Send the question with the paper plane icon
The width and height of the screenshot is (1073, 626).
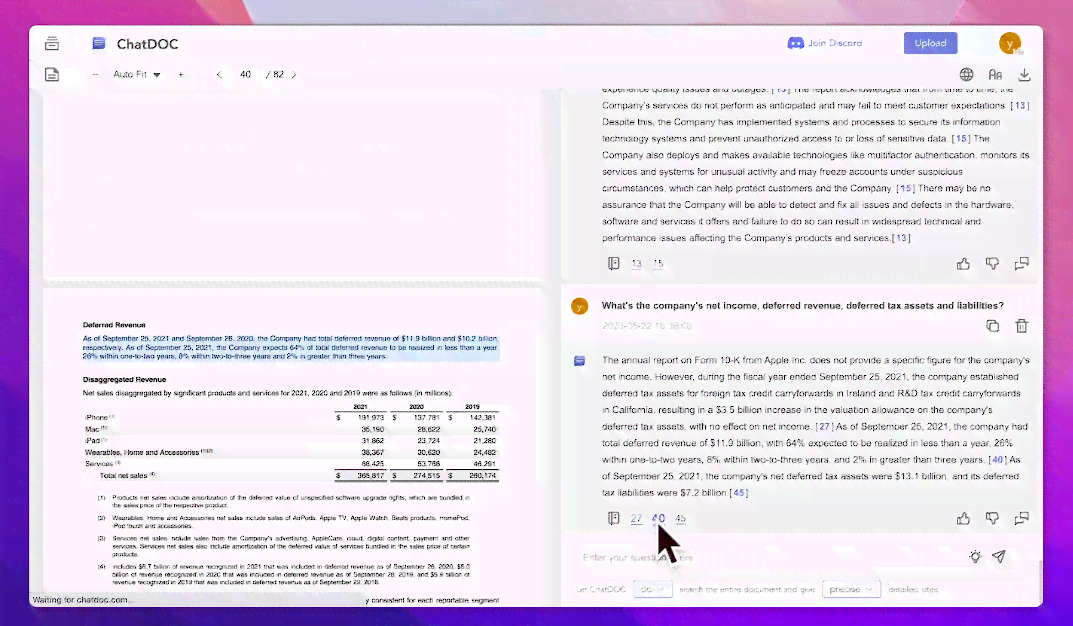pyautogui.click(x=999, y=557)
